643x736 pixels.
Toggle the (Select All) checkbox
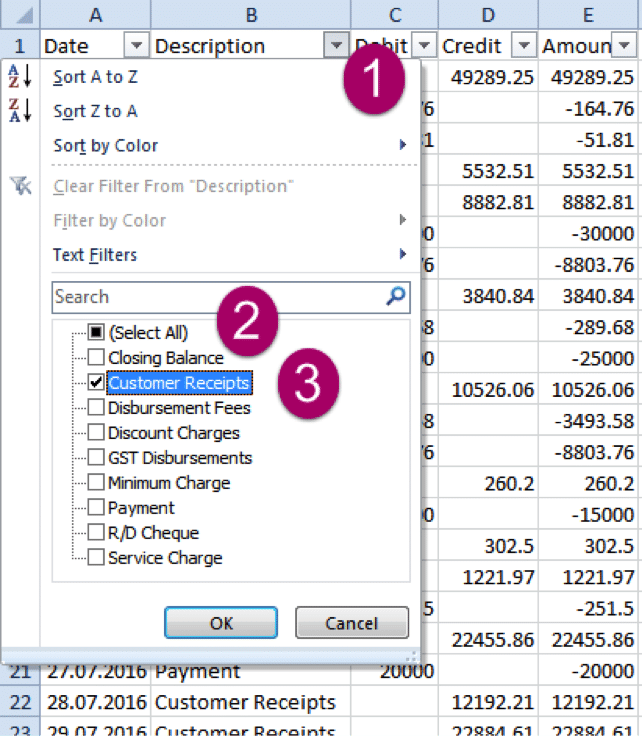pyautogui.click(x=96, y=333)
